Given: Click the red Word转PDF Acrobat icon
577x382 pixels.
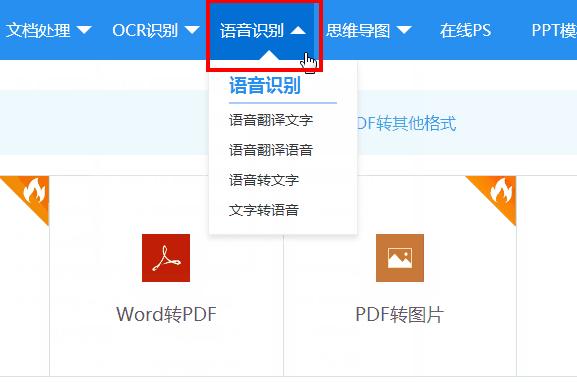Looking at the screenshot, I should pyautogui.click(x=166, y=258).
